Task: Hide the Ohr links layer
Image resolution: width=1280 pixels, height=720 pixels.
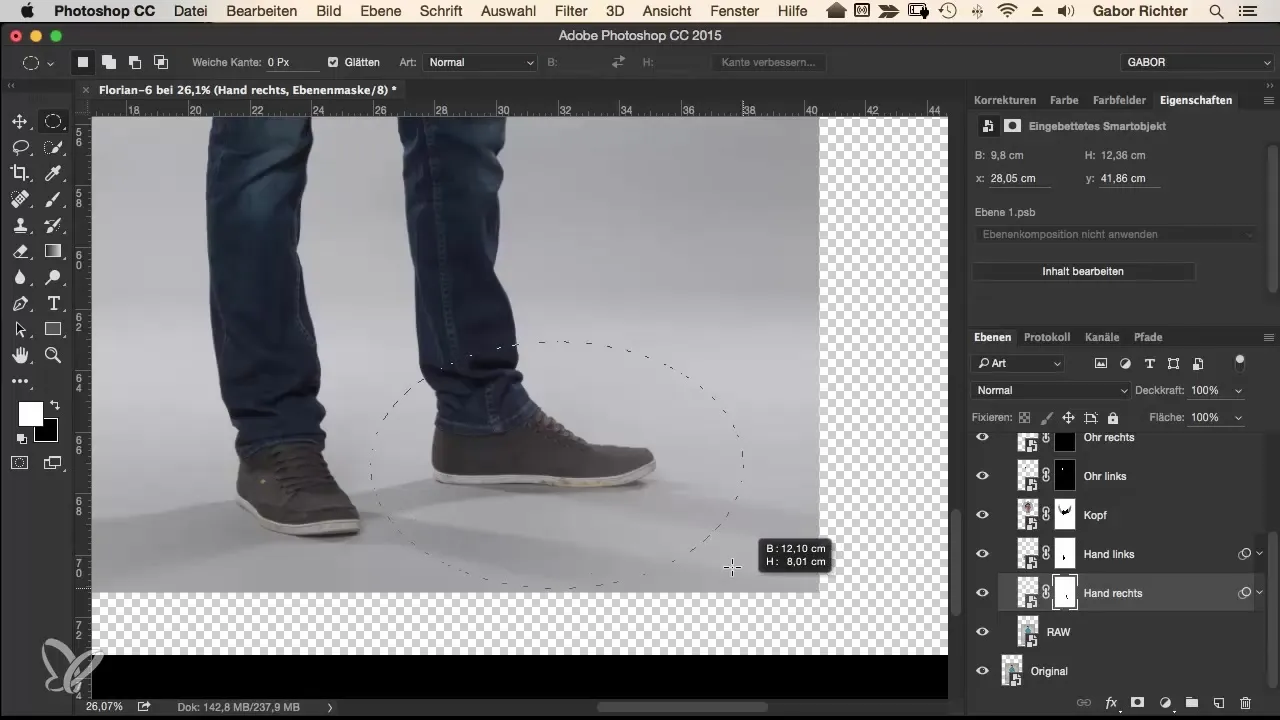Action: click(x=982, y=476)
